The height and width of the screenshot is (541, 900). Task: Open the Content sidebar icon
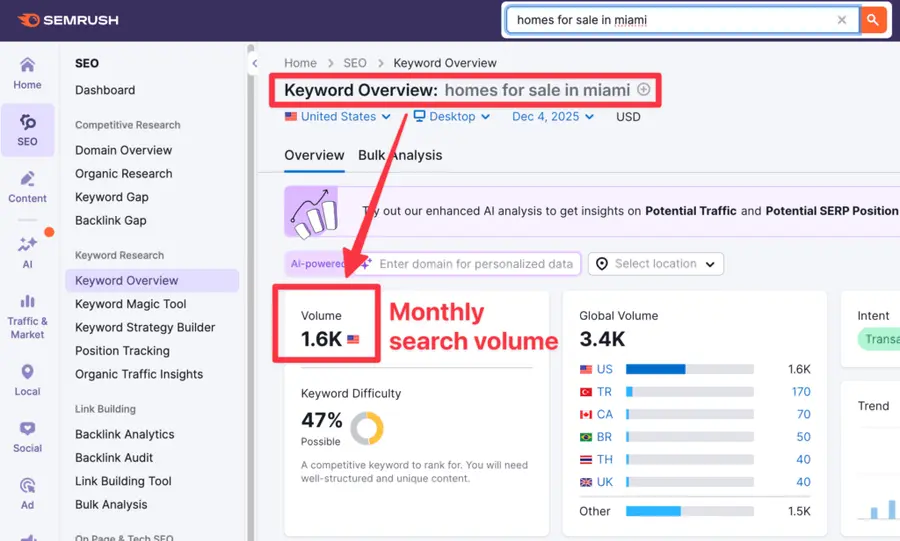click(x=27, y=187)
